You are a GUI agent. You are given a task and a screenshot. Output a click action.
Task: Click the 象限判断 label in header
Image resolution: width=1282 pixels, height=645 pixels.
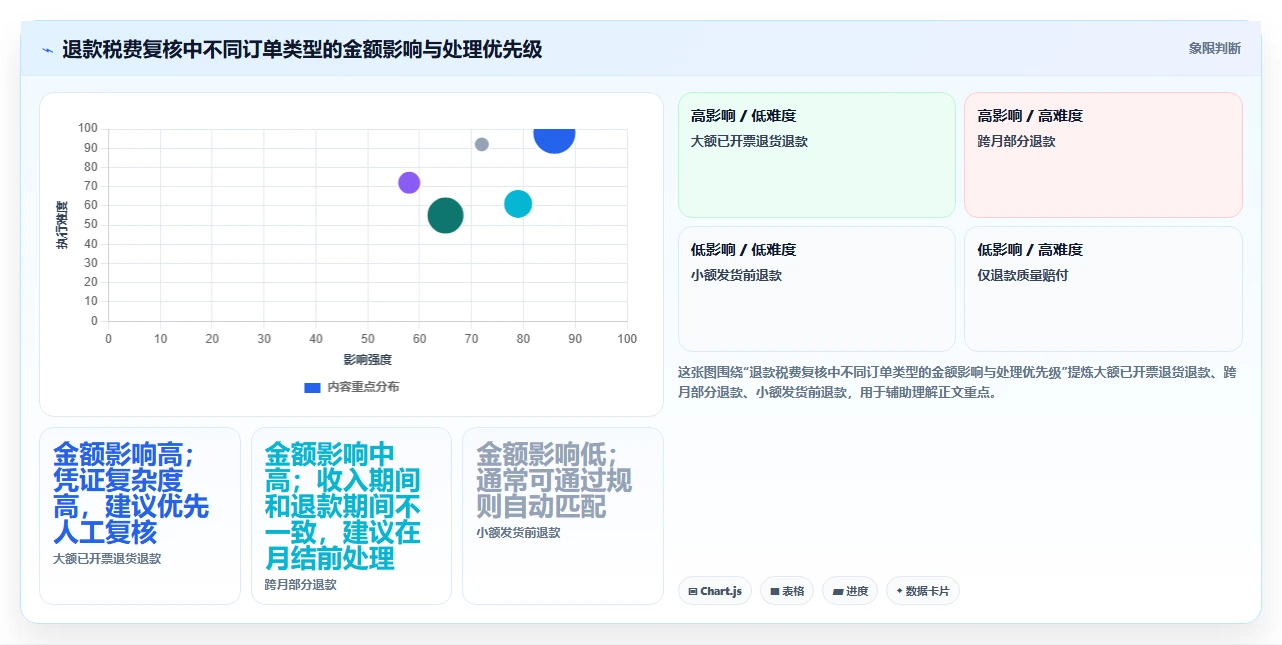(x=1215, y=48)
